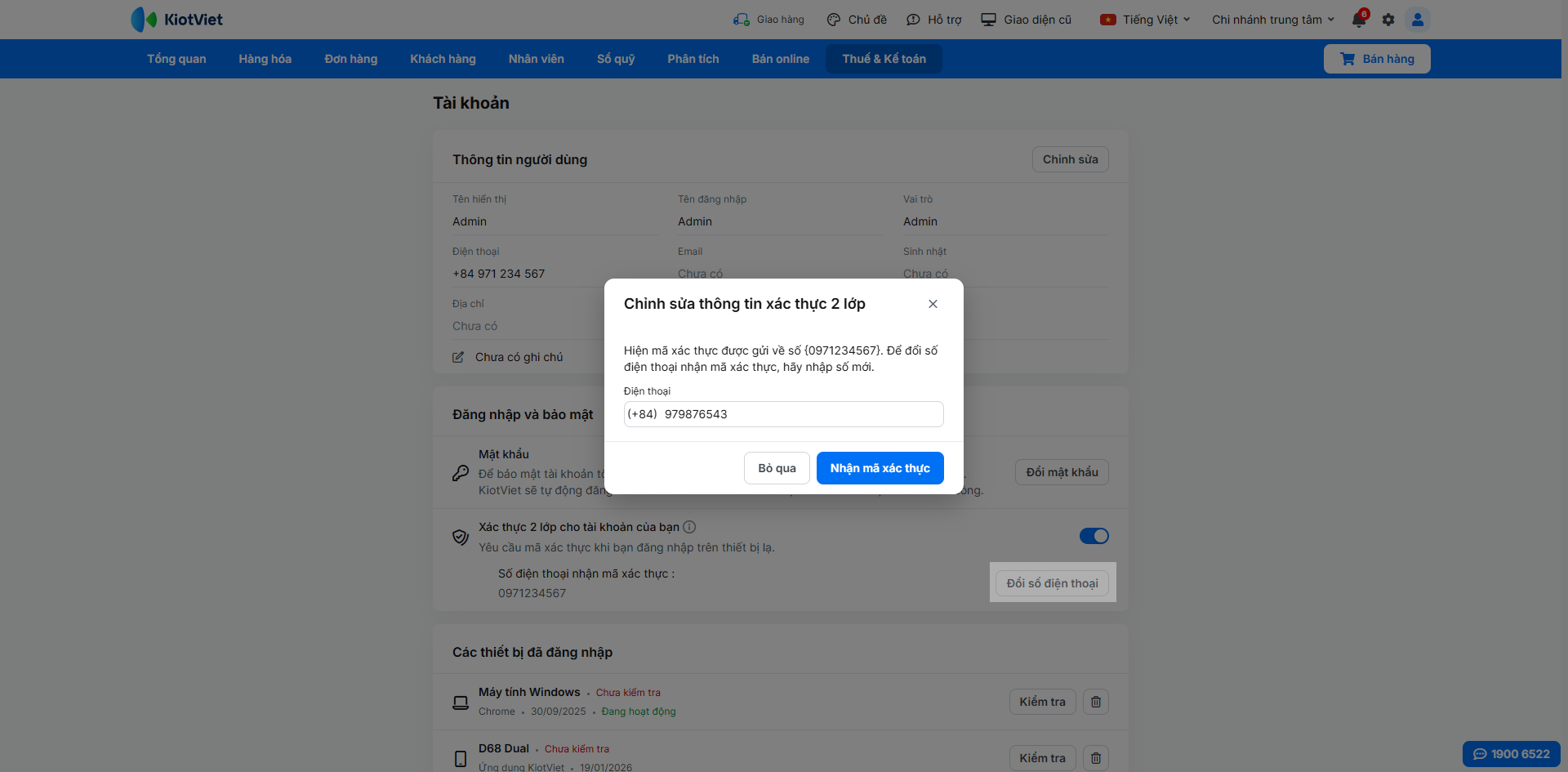Open the Tiếng Việt language dropdown
This screenshot has width=1568, height=772.
[1145, 20]
